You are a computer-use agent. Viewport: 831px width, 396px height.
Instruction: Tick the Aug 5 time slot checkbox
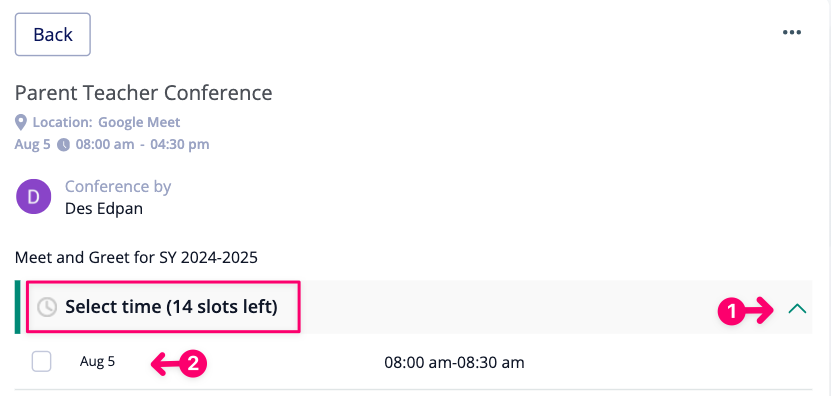(41, 362)
